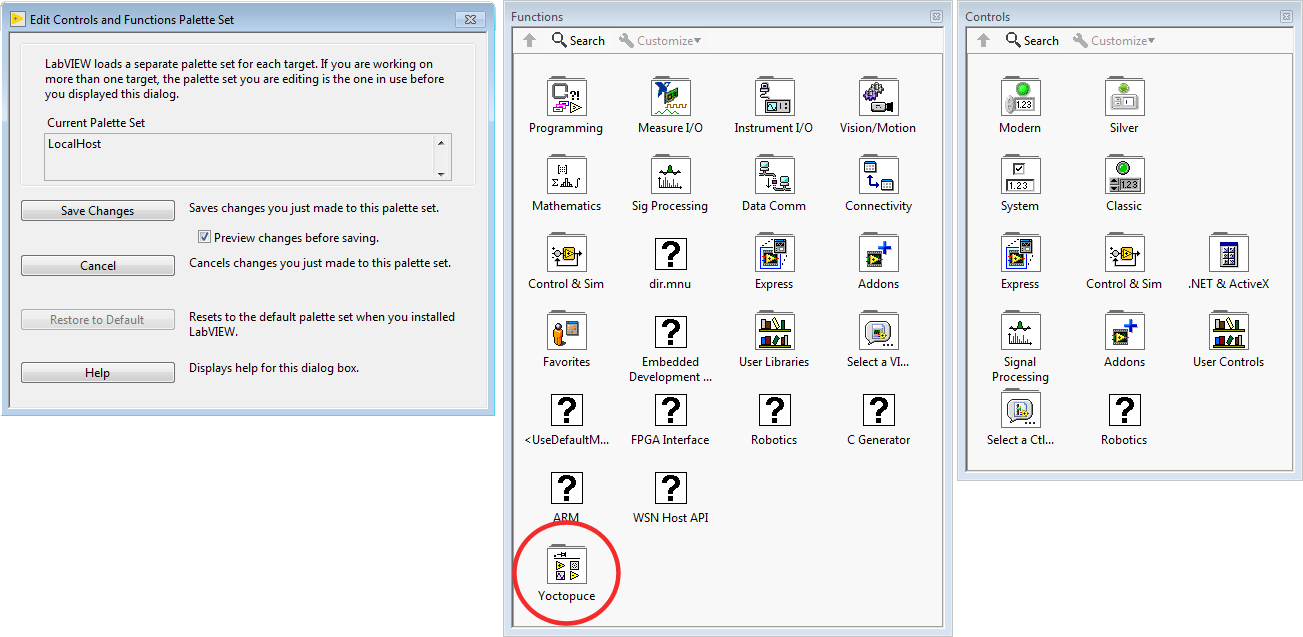Click Search in the Functions palette
The height and width of the screenshot is (637, 1303).
pyautogui.click(x=578, y=41)
